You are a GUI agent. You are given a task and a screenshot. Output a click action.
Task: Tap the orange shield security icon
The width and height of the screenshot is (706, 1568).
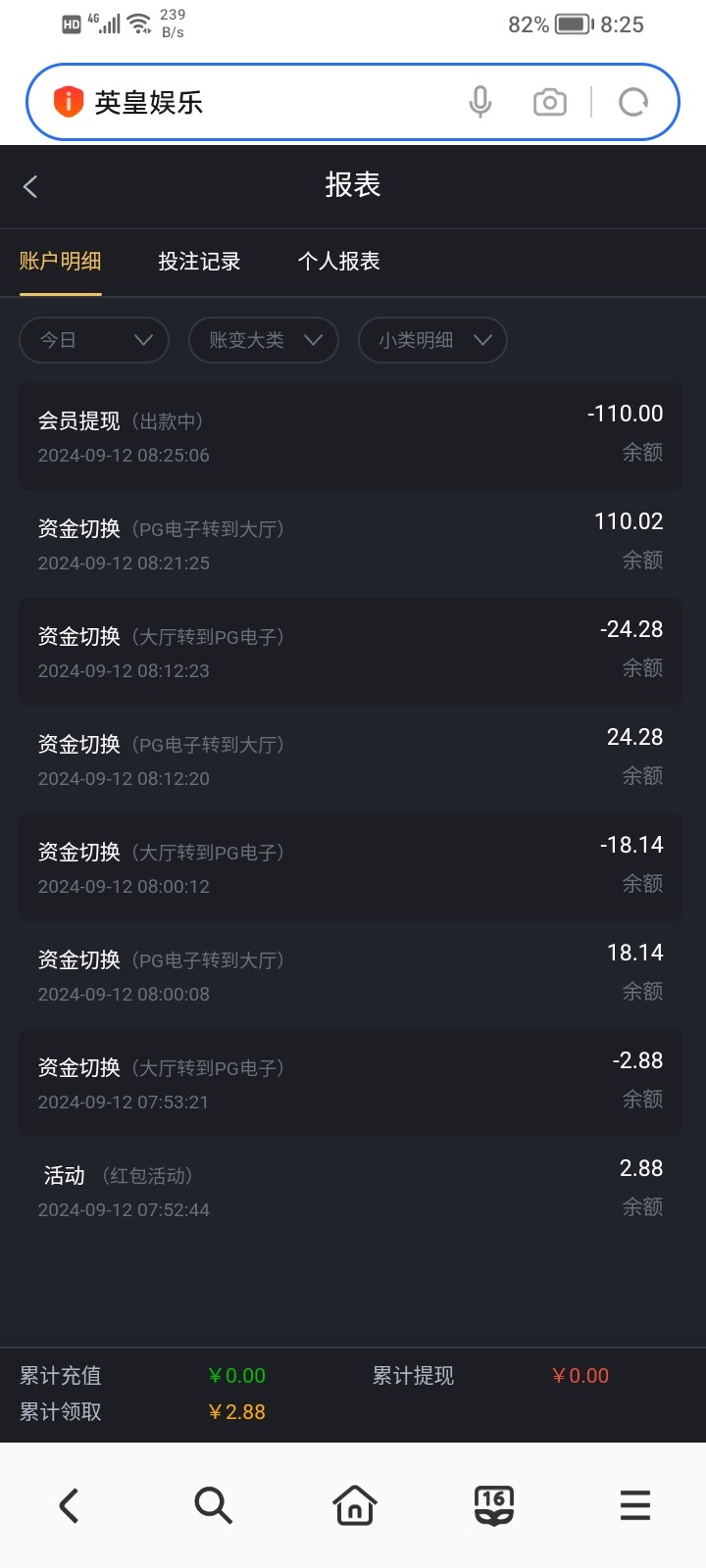point(68,102)
